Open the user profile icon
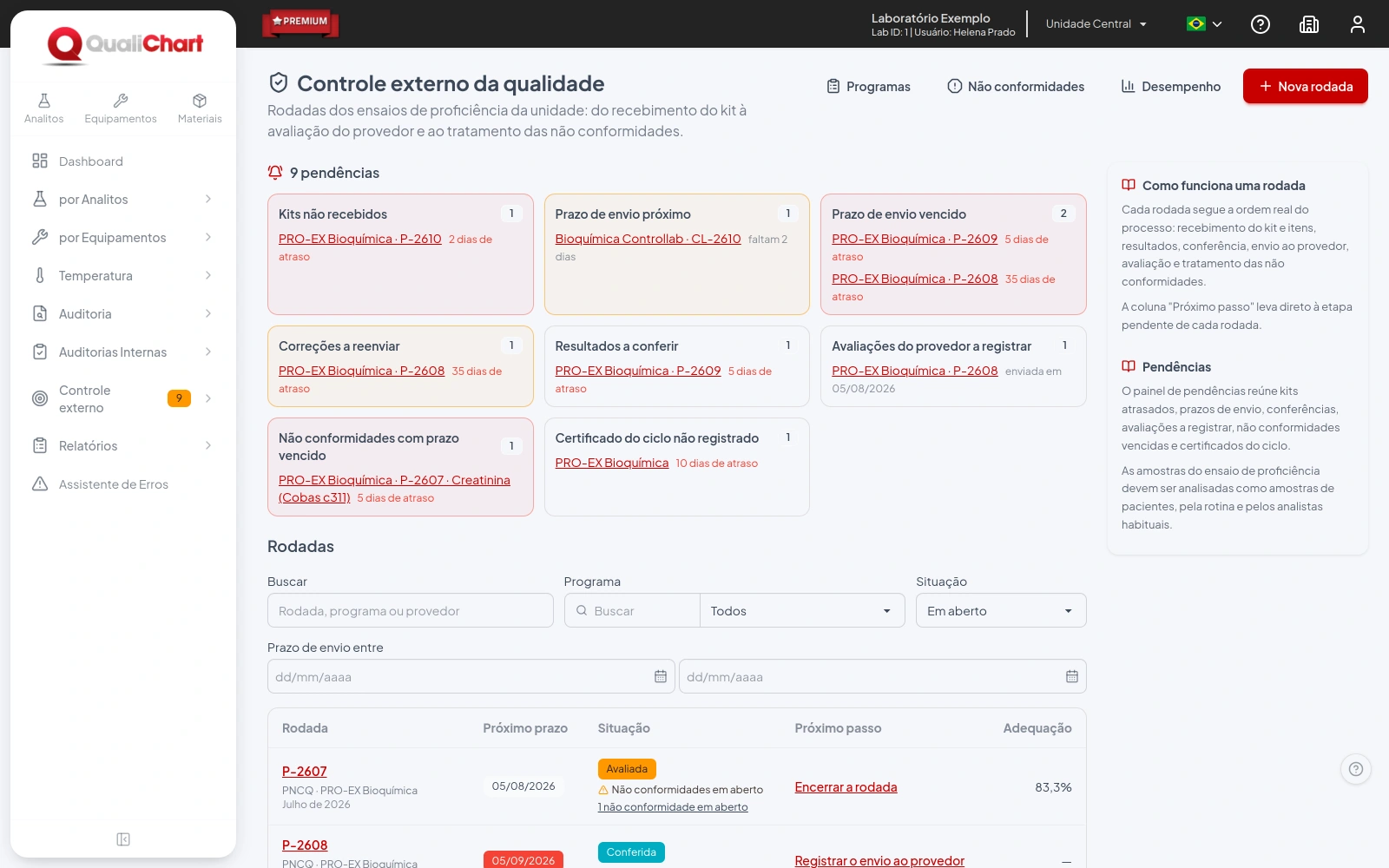The width and height of the screenshot is (1389, 868). pos(1358,24)
